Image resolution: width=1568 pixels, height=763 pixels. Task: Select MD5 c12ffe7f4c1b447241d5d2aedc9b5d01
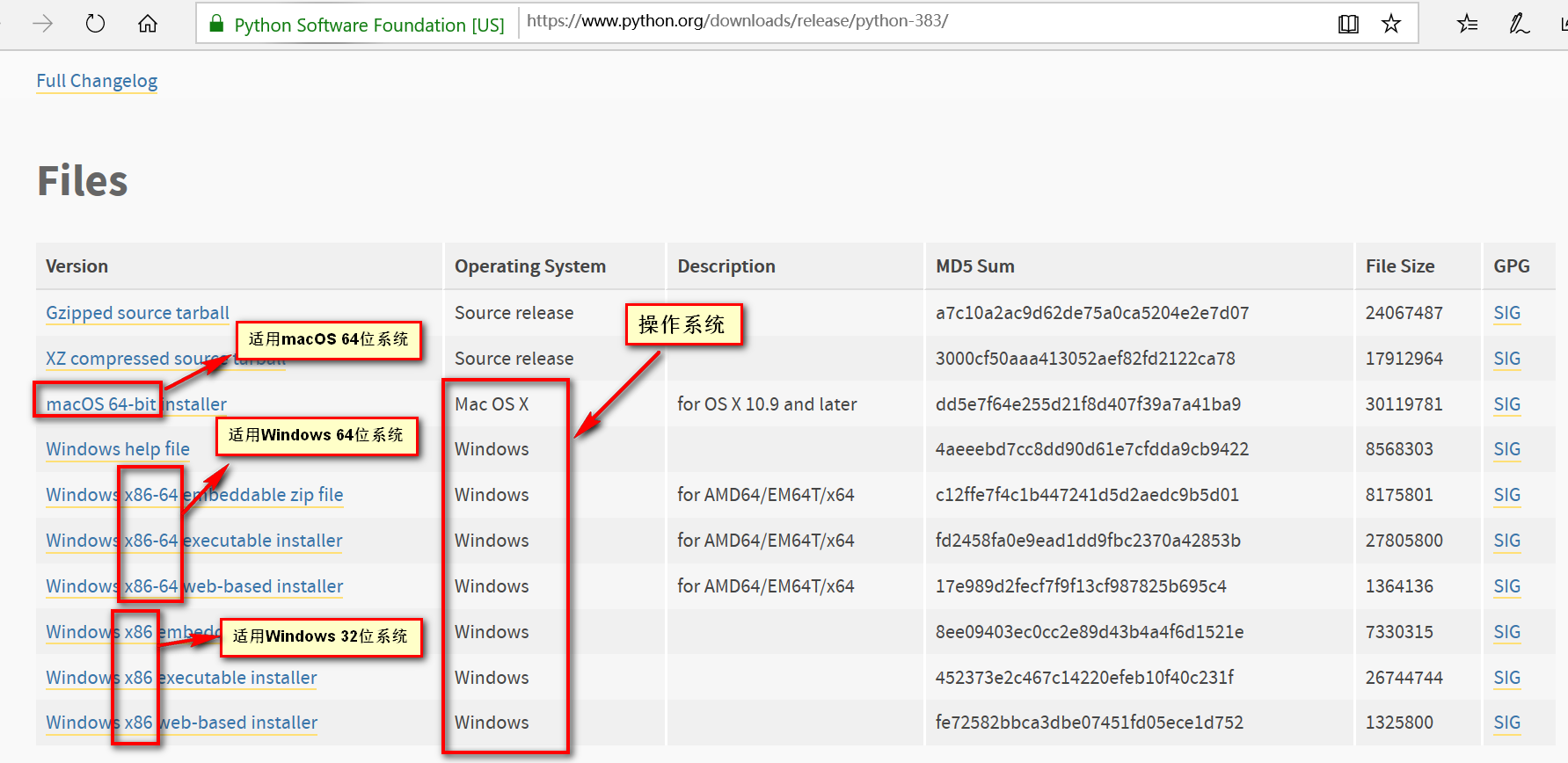coord(1087,495)
